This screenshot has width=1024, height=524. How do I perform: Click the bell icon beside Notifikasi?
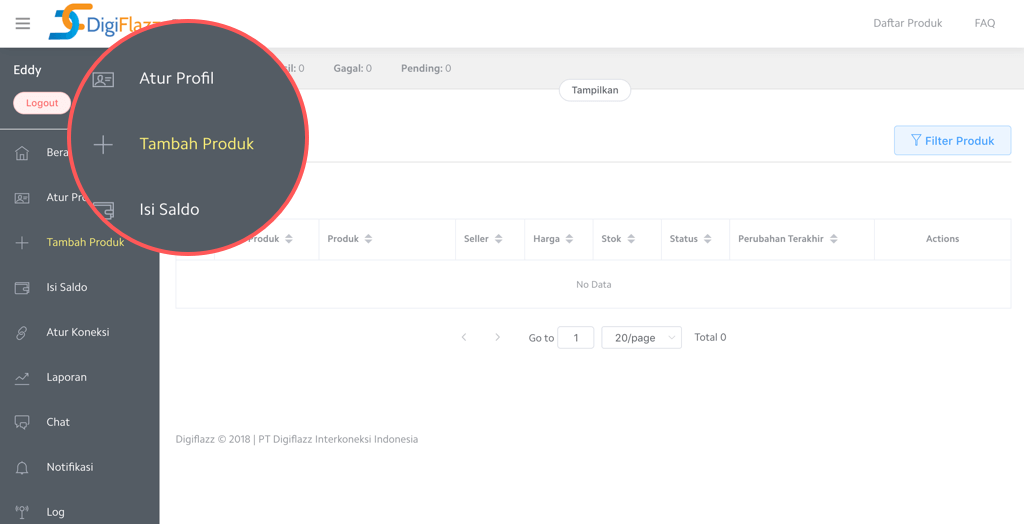pos(22,468)
